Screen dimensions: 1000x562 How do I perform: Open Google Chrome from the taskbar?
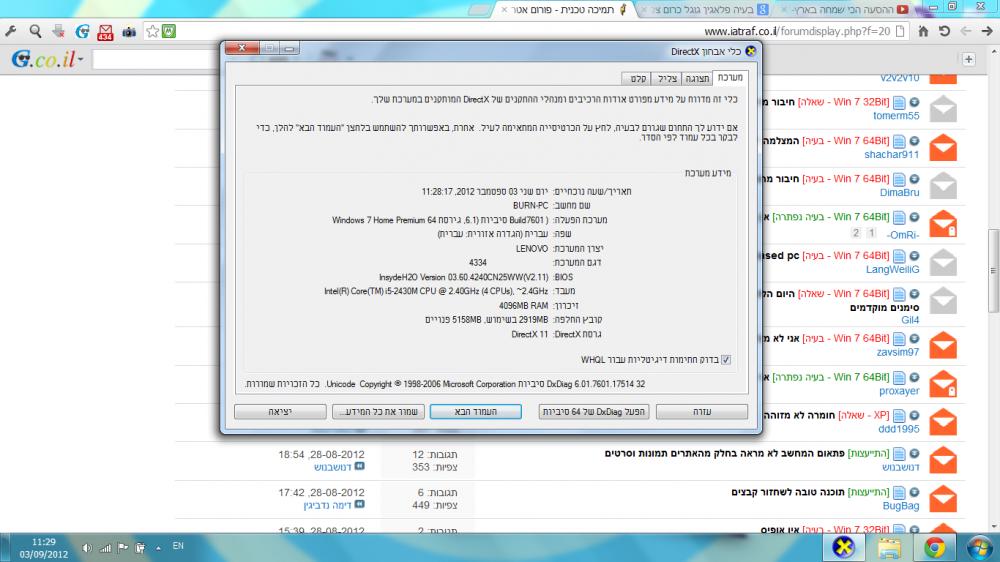pos(935,546)
